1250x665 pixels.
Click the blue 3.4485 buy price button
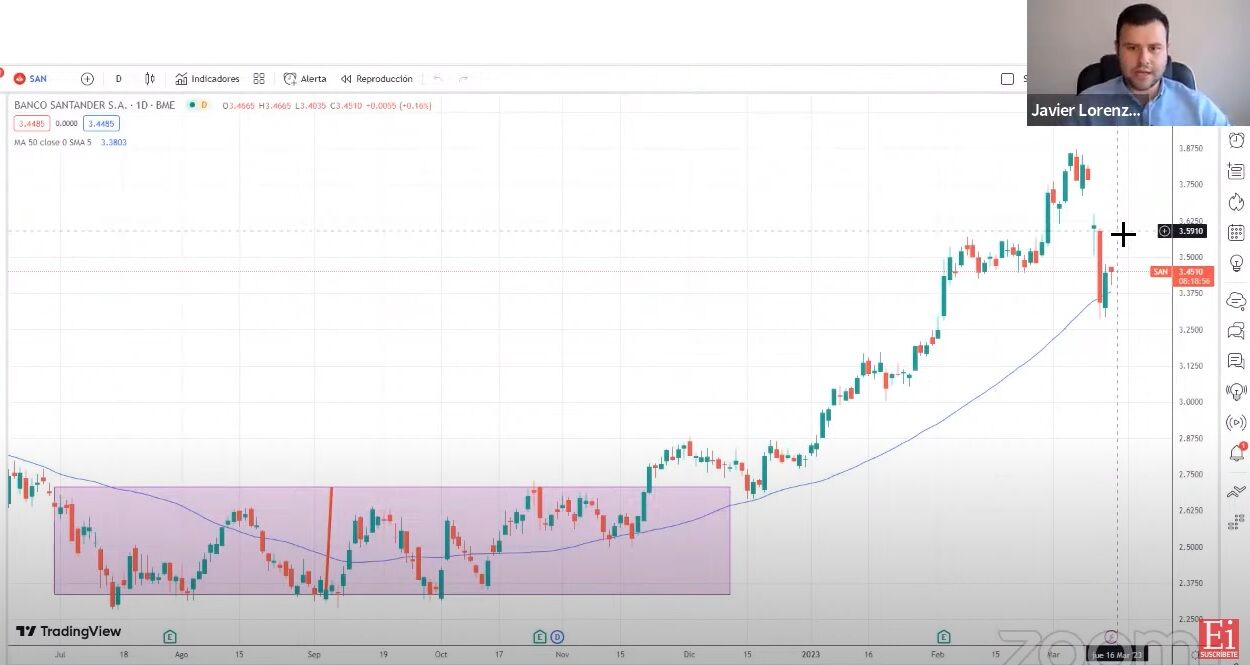pyautogui.click(x=101, y=124)
